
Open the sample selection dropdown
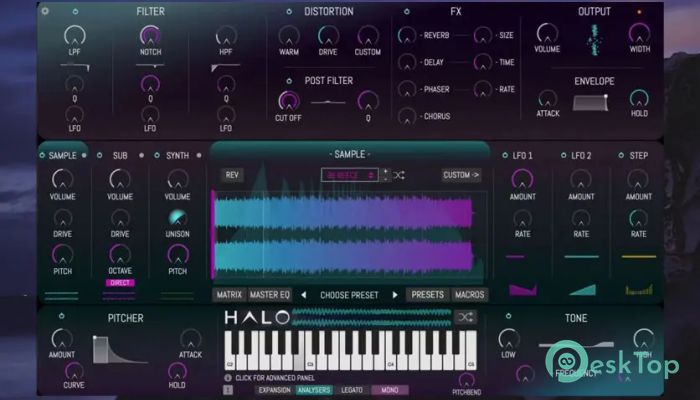click(x=350, y=175)
